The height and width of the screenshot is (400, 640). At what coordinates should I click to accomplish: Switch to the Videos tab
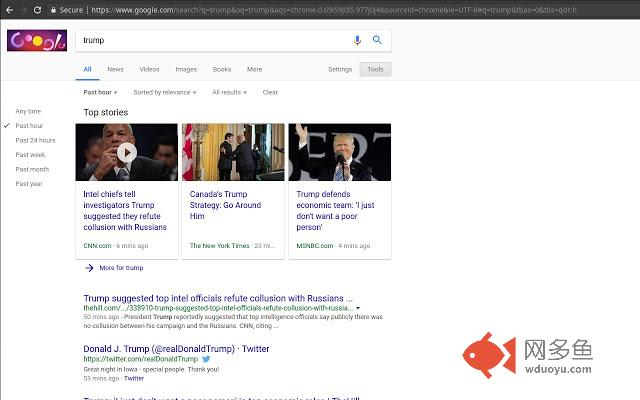149,69
